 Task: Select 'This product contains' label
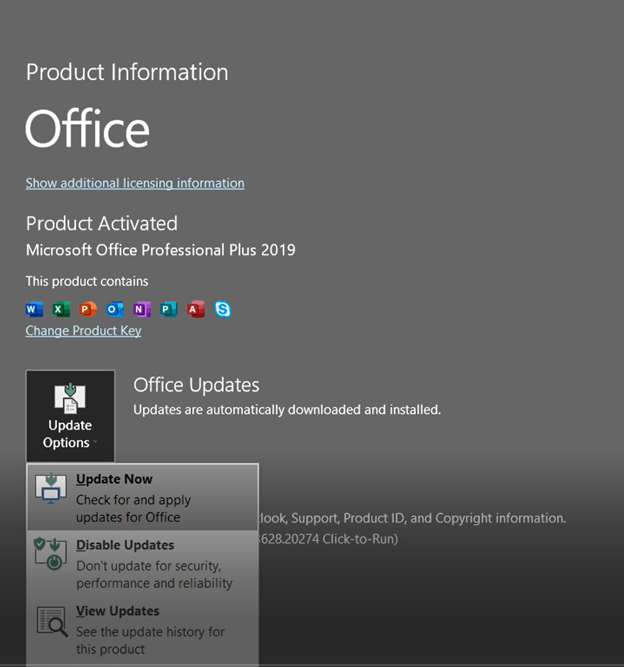click(87, 281)
